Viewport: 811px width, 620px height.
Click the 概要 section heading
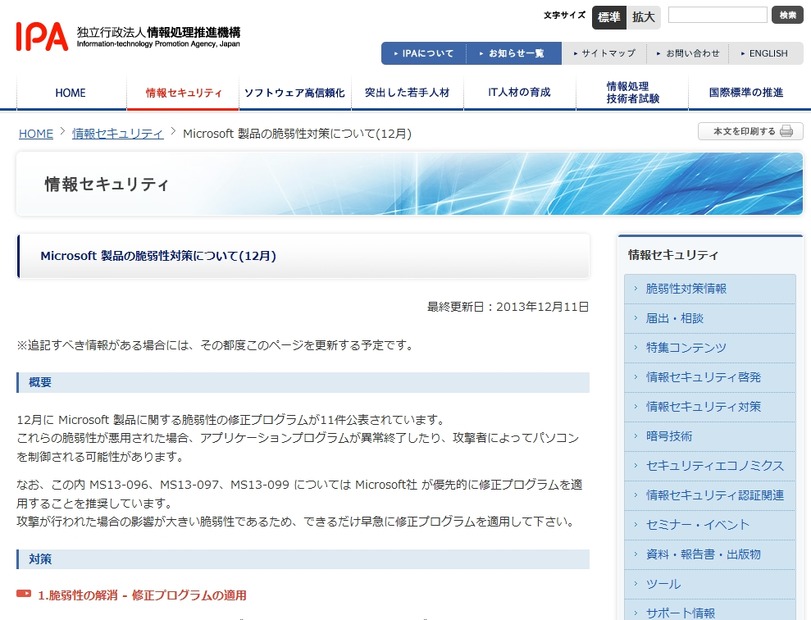(x=303, y=382)
